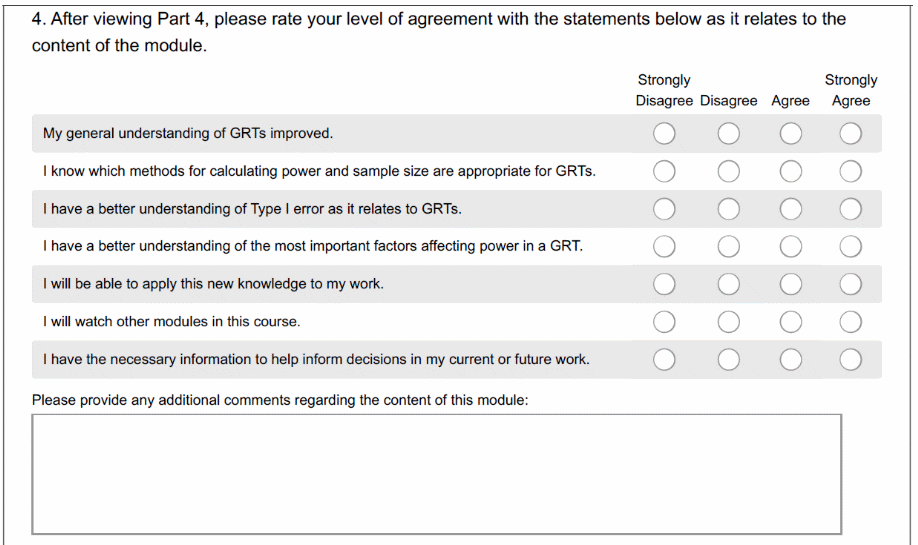Select Strongly Disagree for factors affecting power
Image resolution: width=918 pixels, height=545 pixels.
pyautogui.click(x=665, y=247)
